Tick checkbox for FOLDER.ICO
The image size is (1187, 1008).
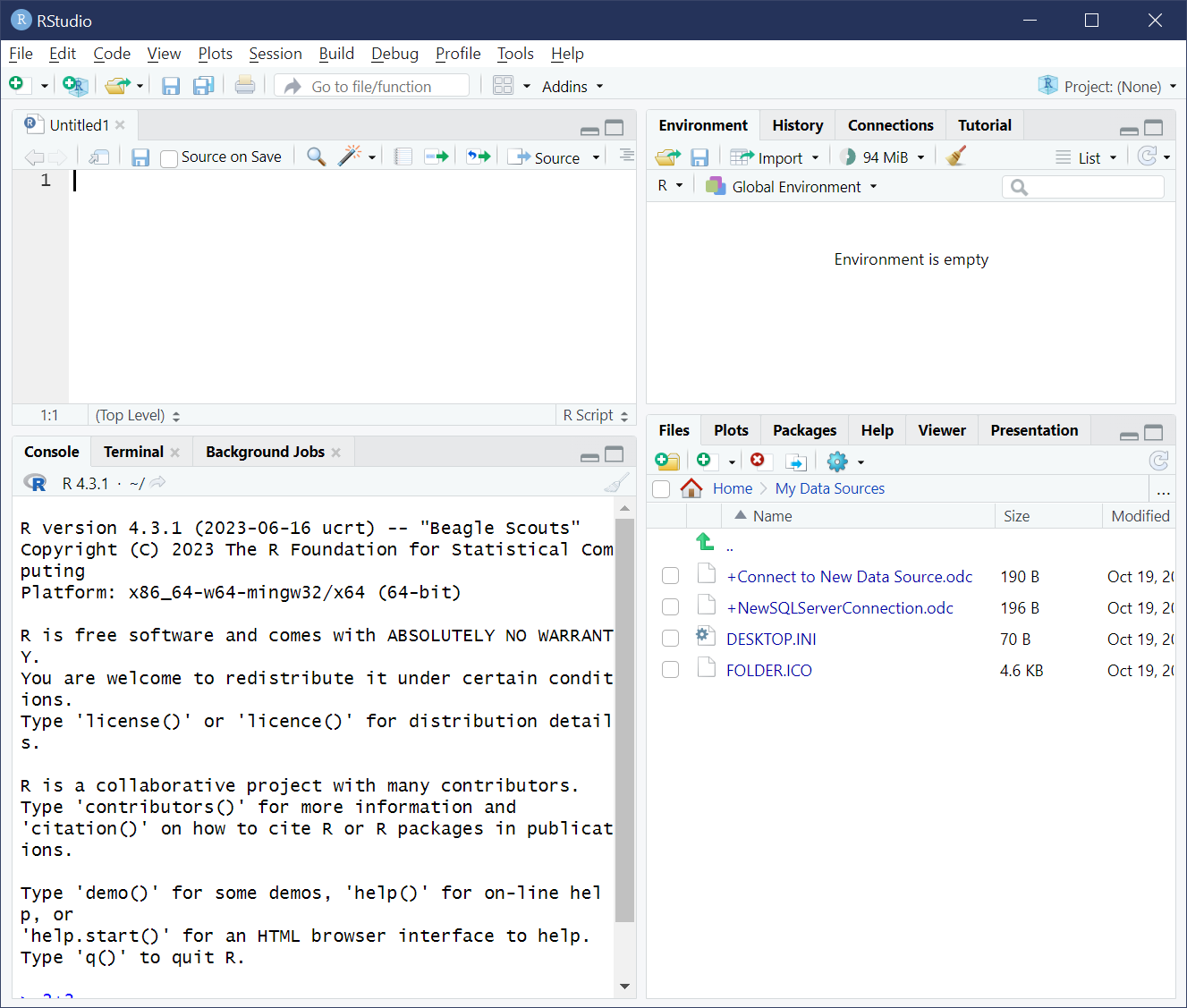coord(670,670)
